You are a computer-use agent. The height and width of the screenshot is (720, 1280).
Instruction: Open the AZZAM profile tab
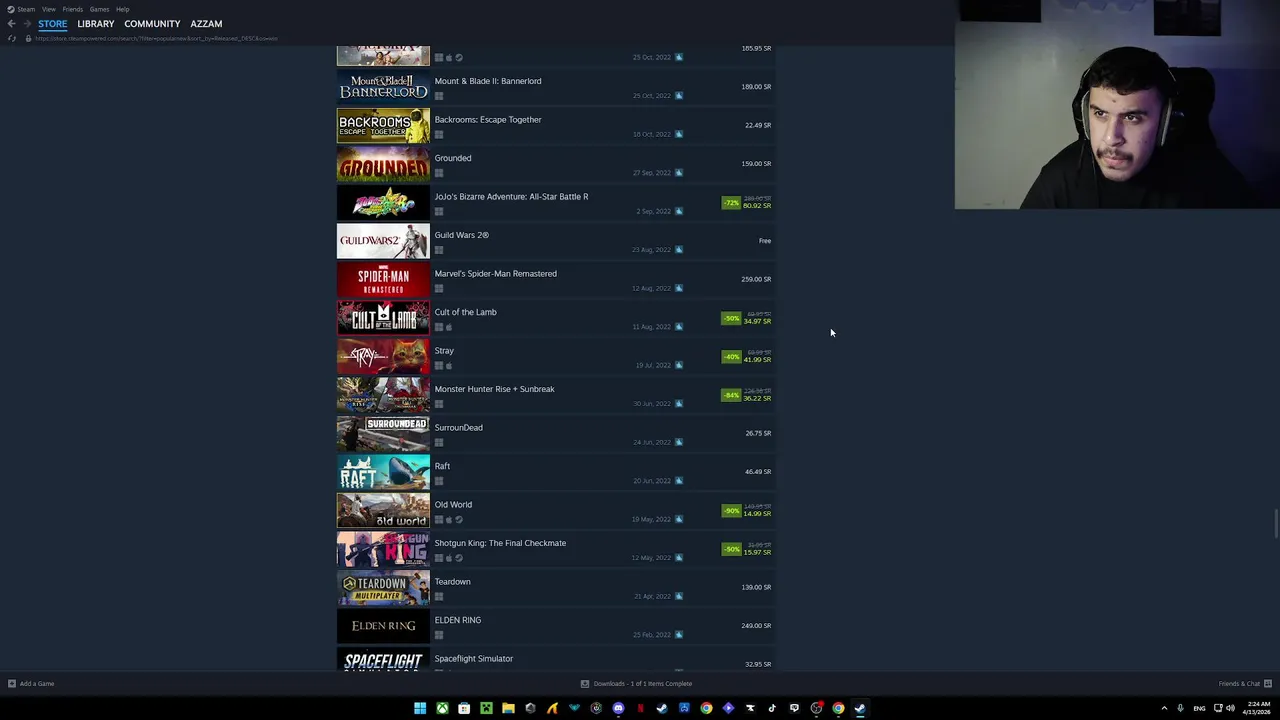[206, 24]
